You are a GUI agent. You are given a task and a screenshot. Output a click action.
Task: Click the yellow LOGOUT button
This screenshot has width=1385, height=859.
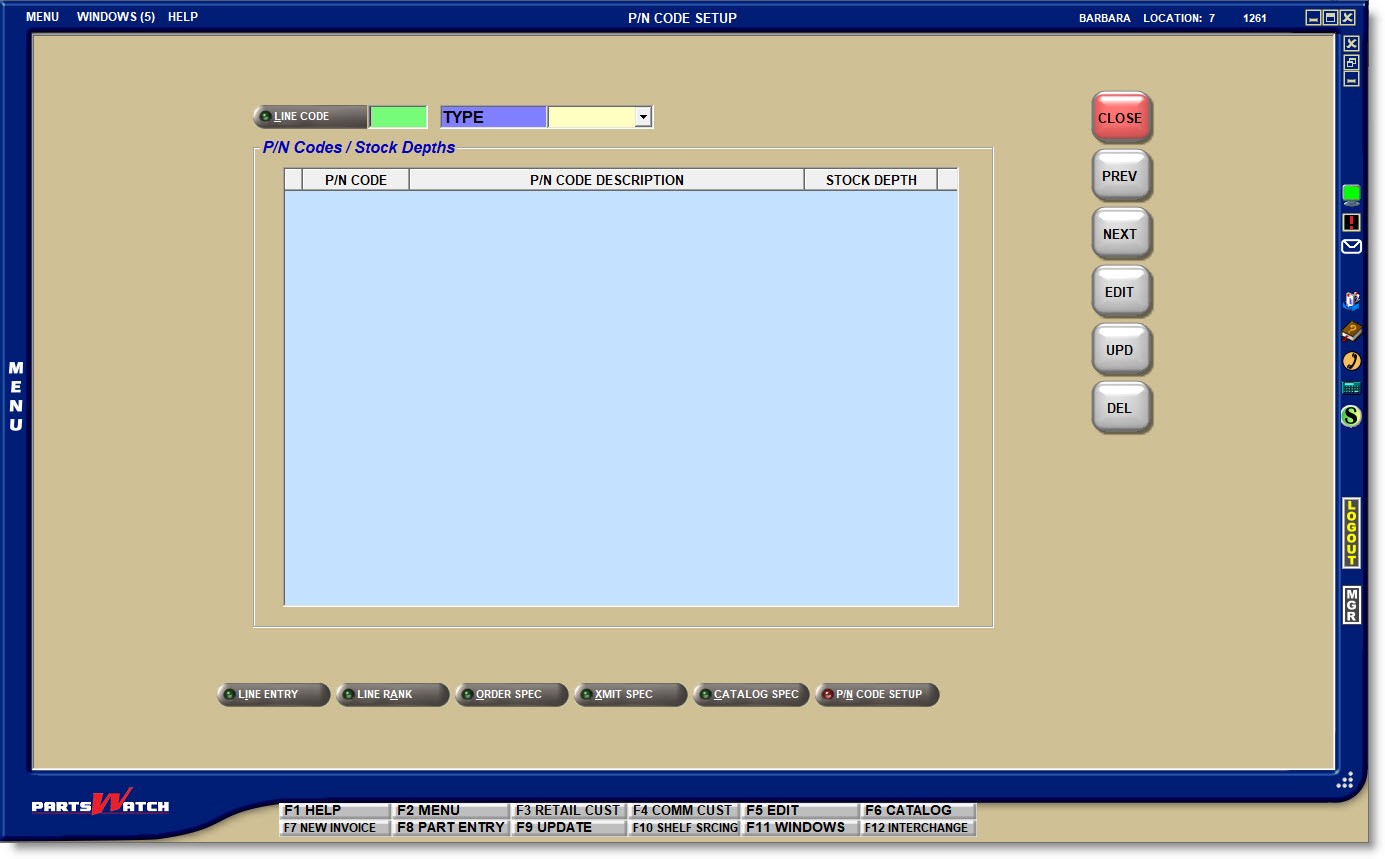[x=1351, y=535]
